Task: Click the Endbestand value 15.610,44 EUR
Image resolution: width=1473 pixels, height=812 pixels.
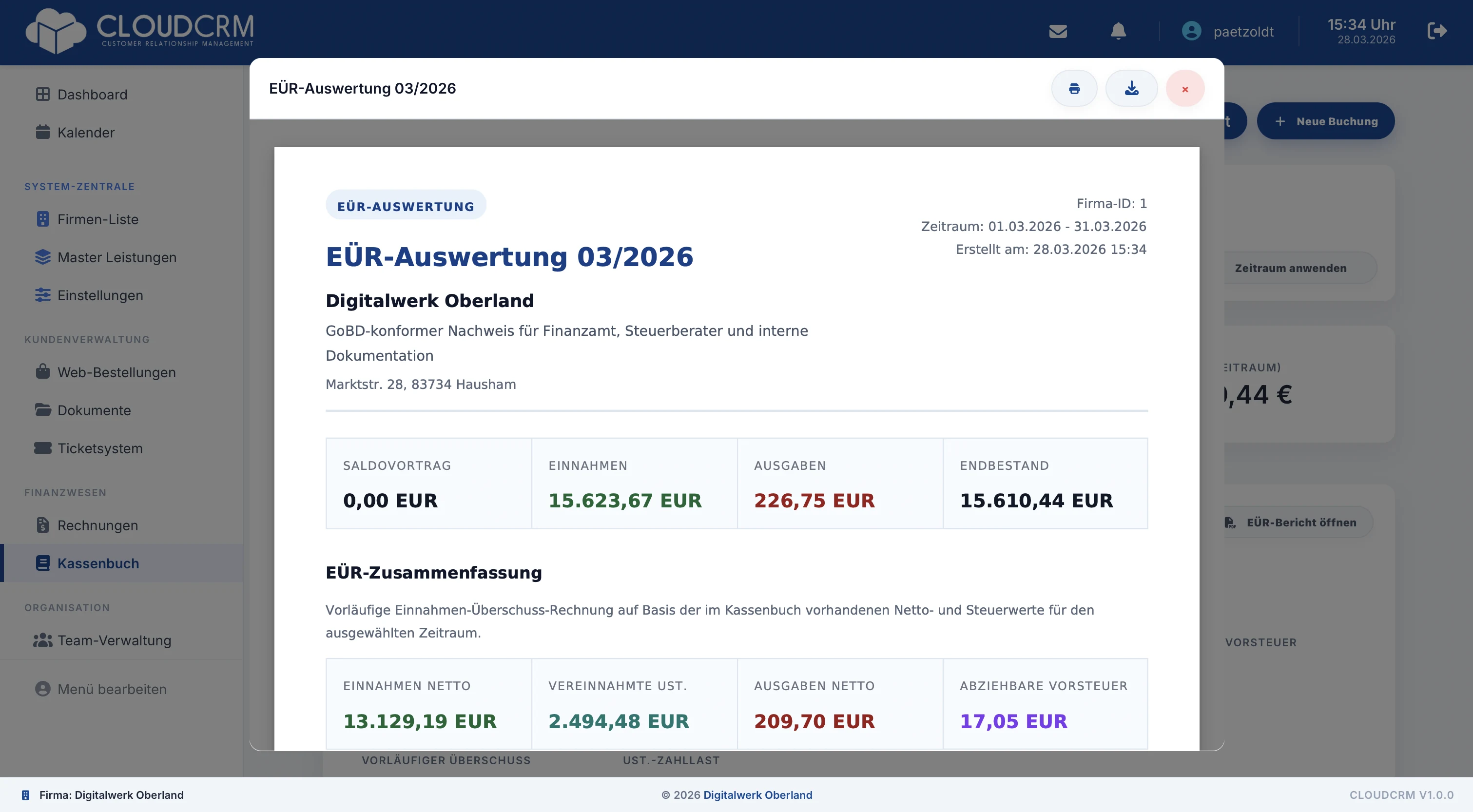Action: (x=1036, y=501)
